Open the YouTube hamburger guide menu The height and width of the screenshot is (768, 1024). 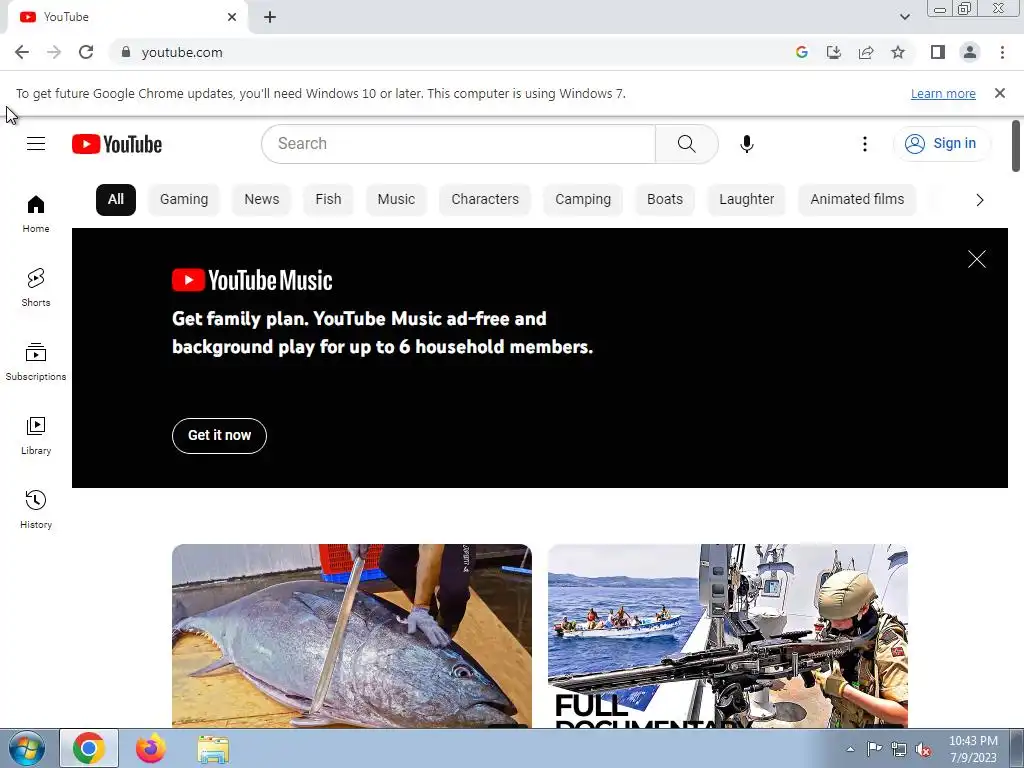pos(36,144)
